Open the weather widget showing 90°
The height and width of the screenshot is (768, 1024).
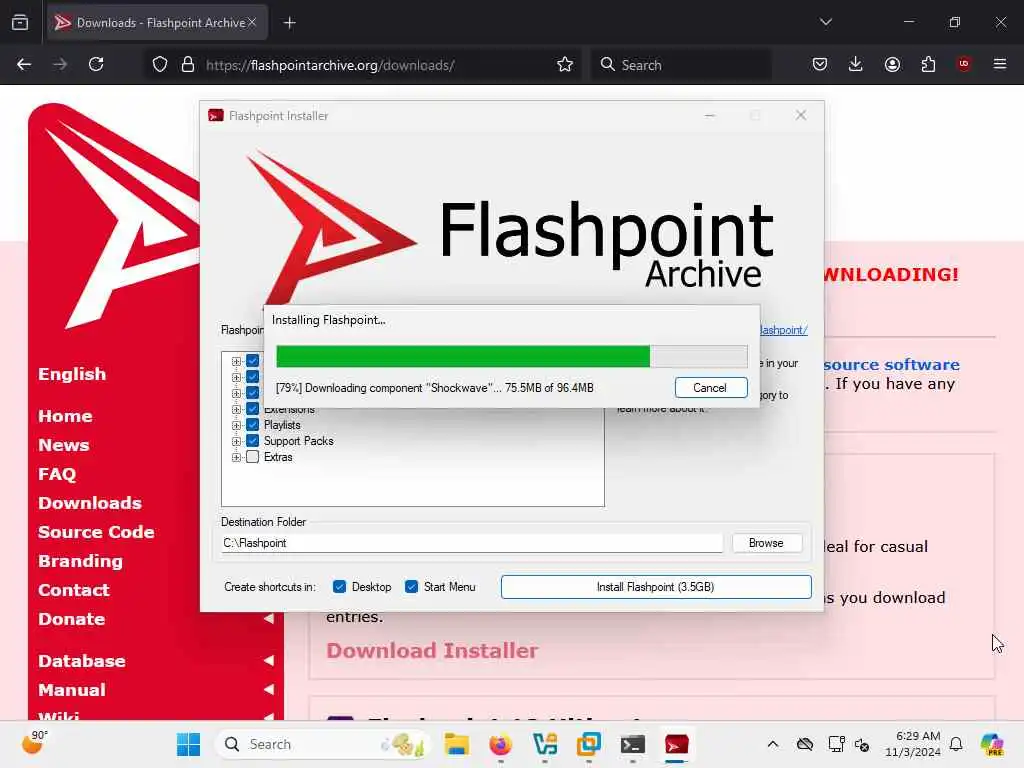coord(35,743)
